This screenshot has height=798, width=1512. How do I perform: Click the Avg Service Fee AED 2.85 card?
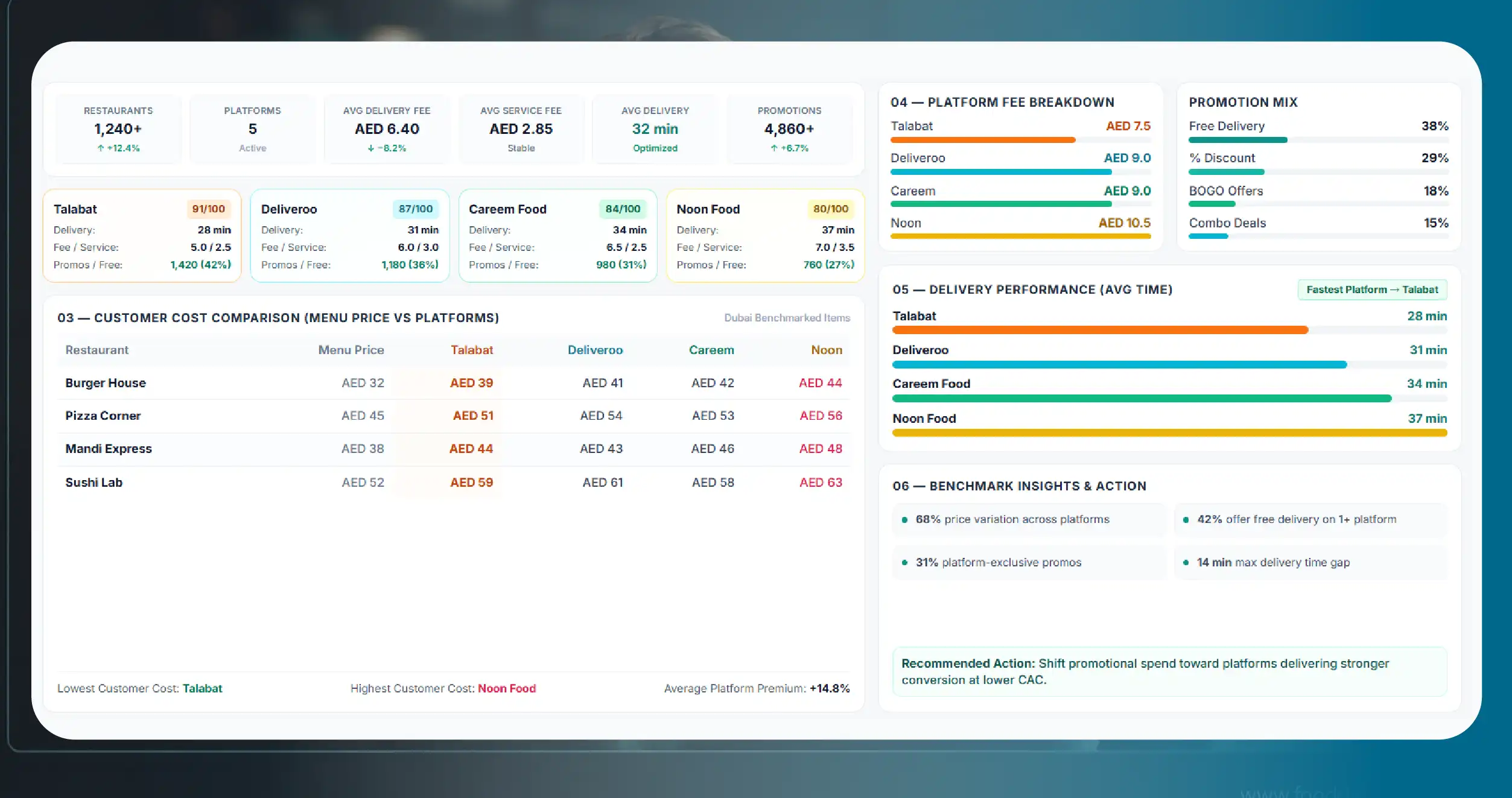click(521, 129)
